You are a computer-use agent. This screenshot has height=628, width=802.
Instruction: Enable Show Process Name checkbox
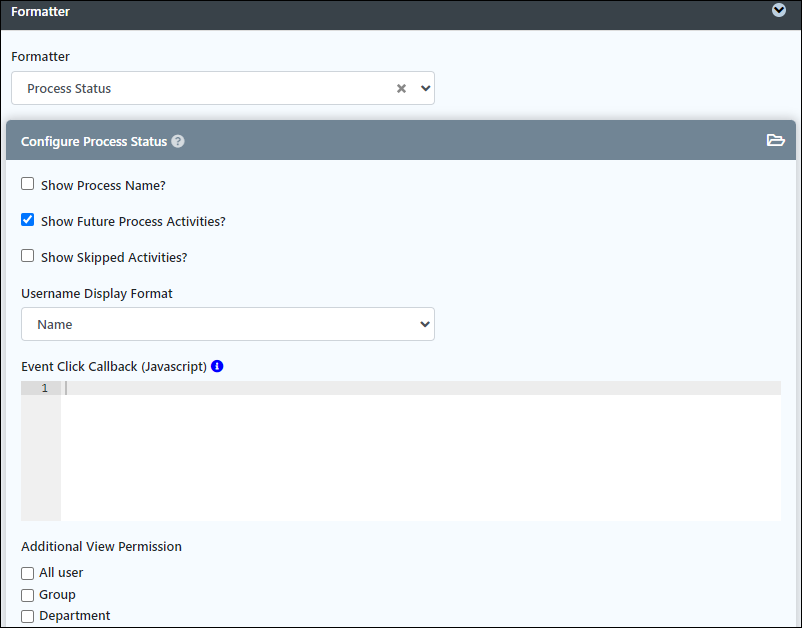28,184
